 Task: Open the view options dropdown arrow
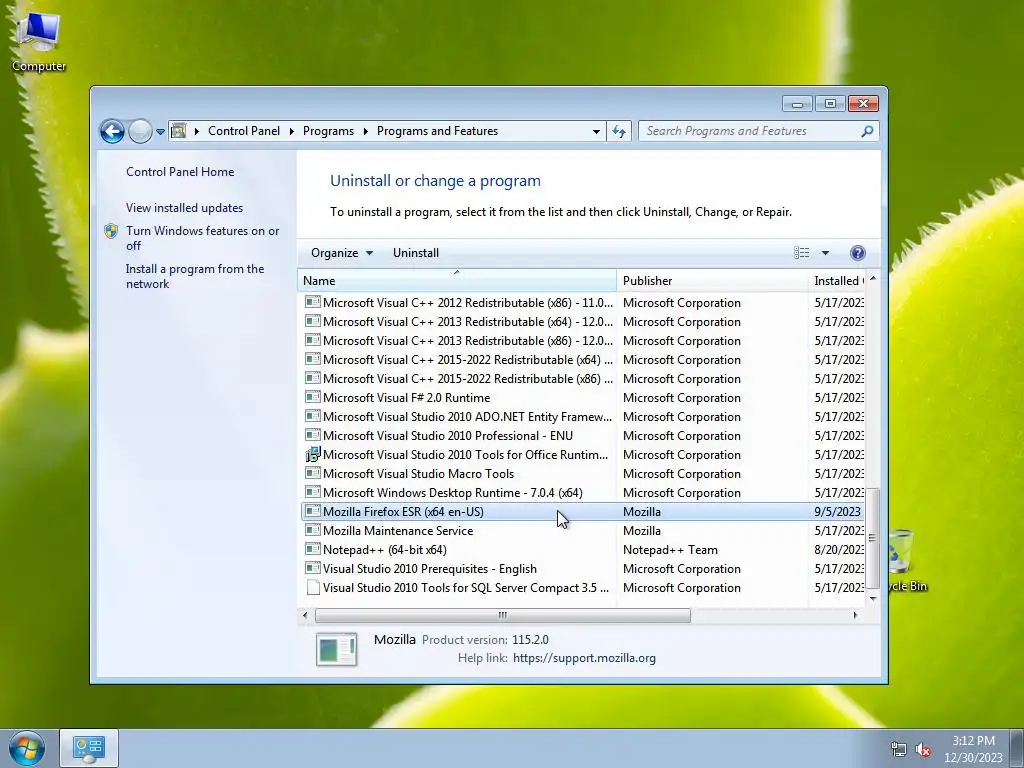tap(825, 253)
